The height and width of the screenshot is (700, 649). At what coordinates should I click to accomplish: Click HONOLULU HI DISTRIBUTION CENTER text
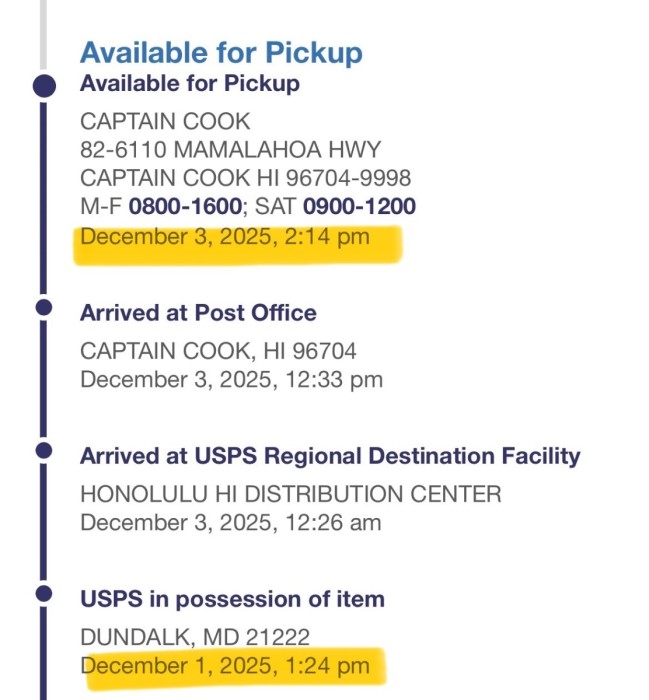(291, 494)
